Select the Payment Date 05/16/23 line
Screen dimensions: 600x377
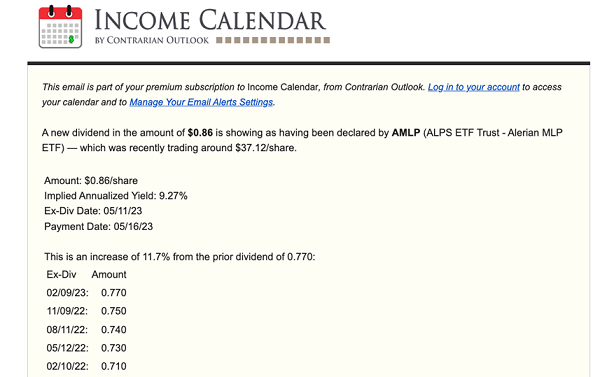pos(98,227)
